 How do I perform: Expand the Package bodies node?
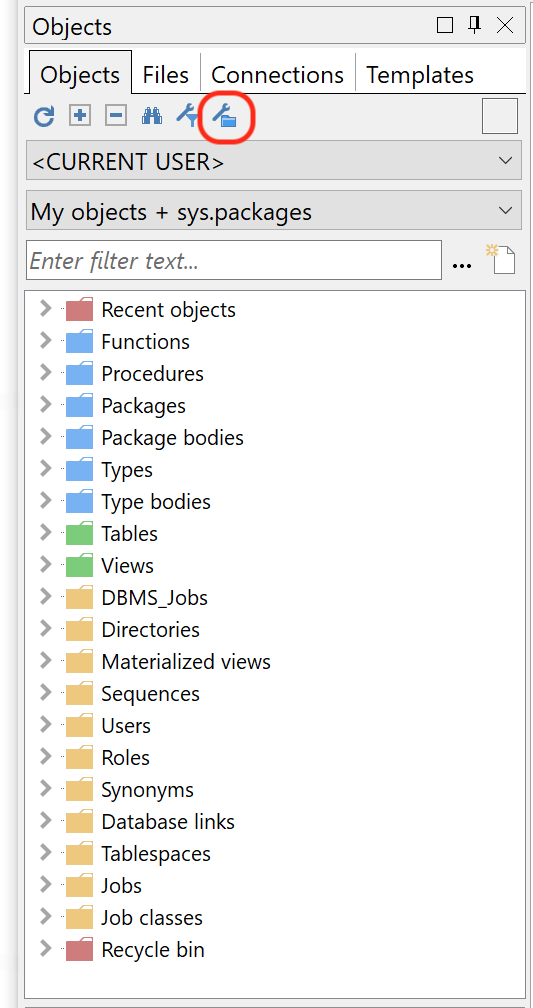tap(45, 437)
